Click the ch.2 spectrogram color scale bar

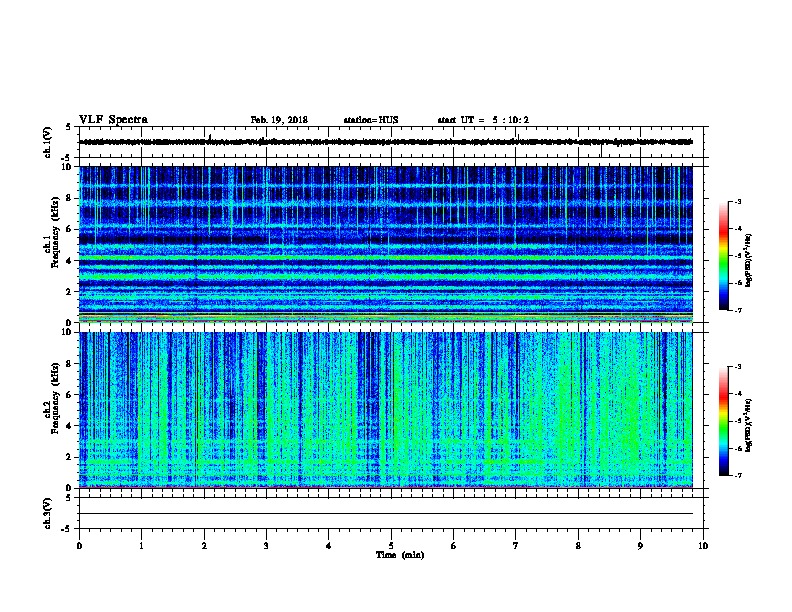[x=724, y=421]
